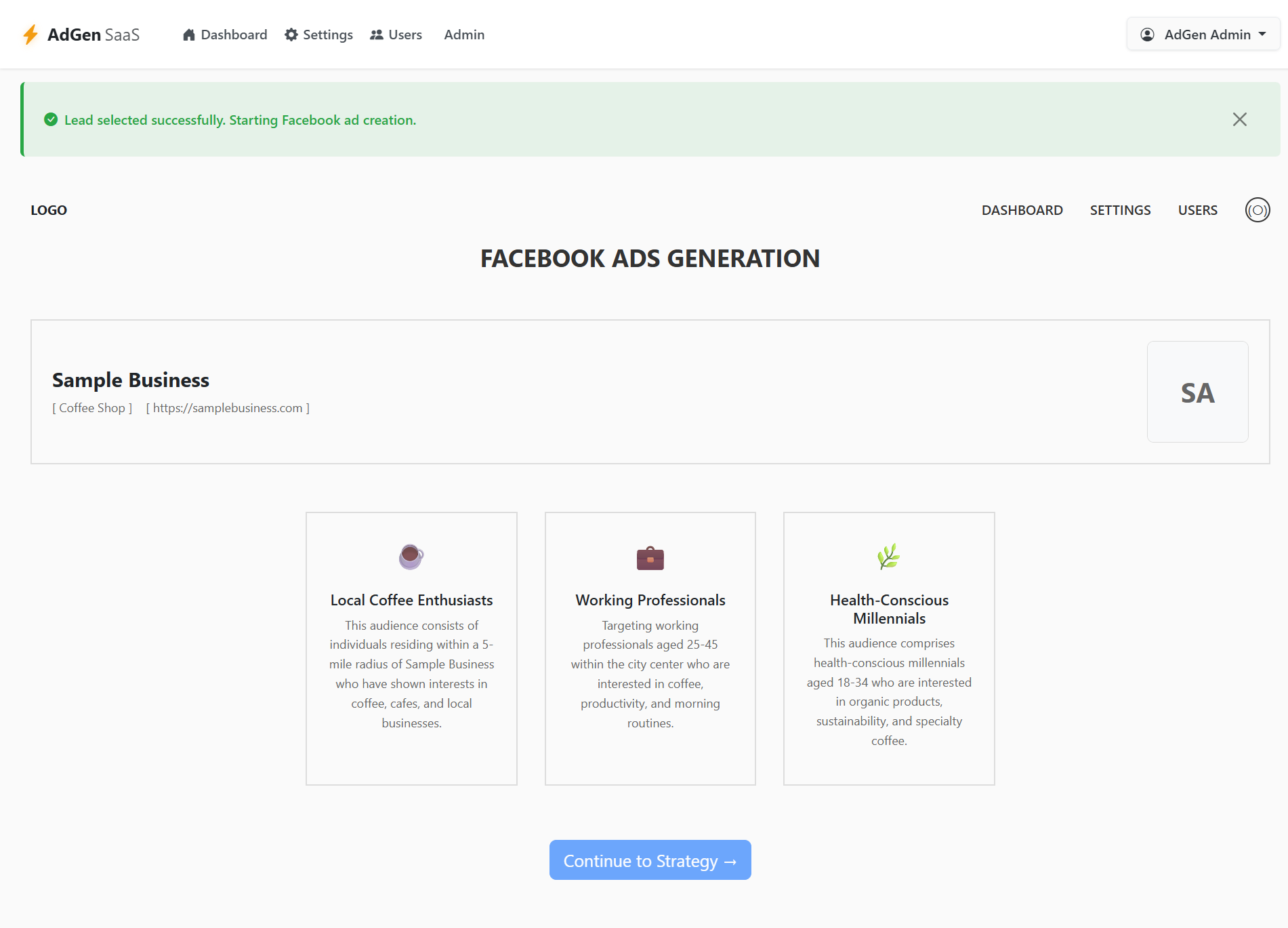The height and width of the screenshot is (928, 1288).
Task: Click the Local Coffee Enthusiasts description text
Action: coord(411,674)
